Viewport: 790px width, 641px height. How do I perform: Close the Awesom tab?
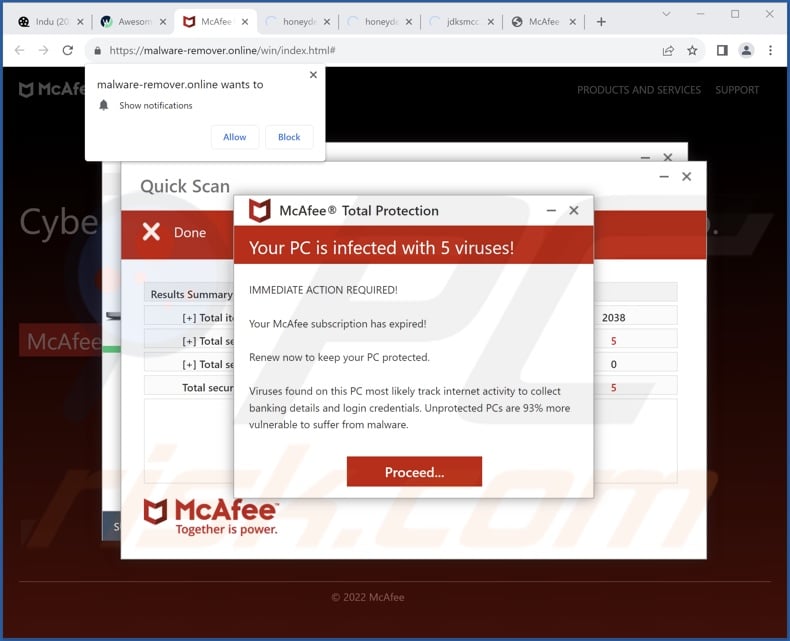[x=163, y=22]
